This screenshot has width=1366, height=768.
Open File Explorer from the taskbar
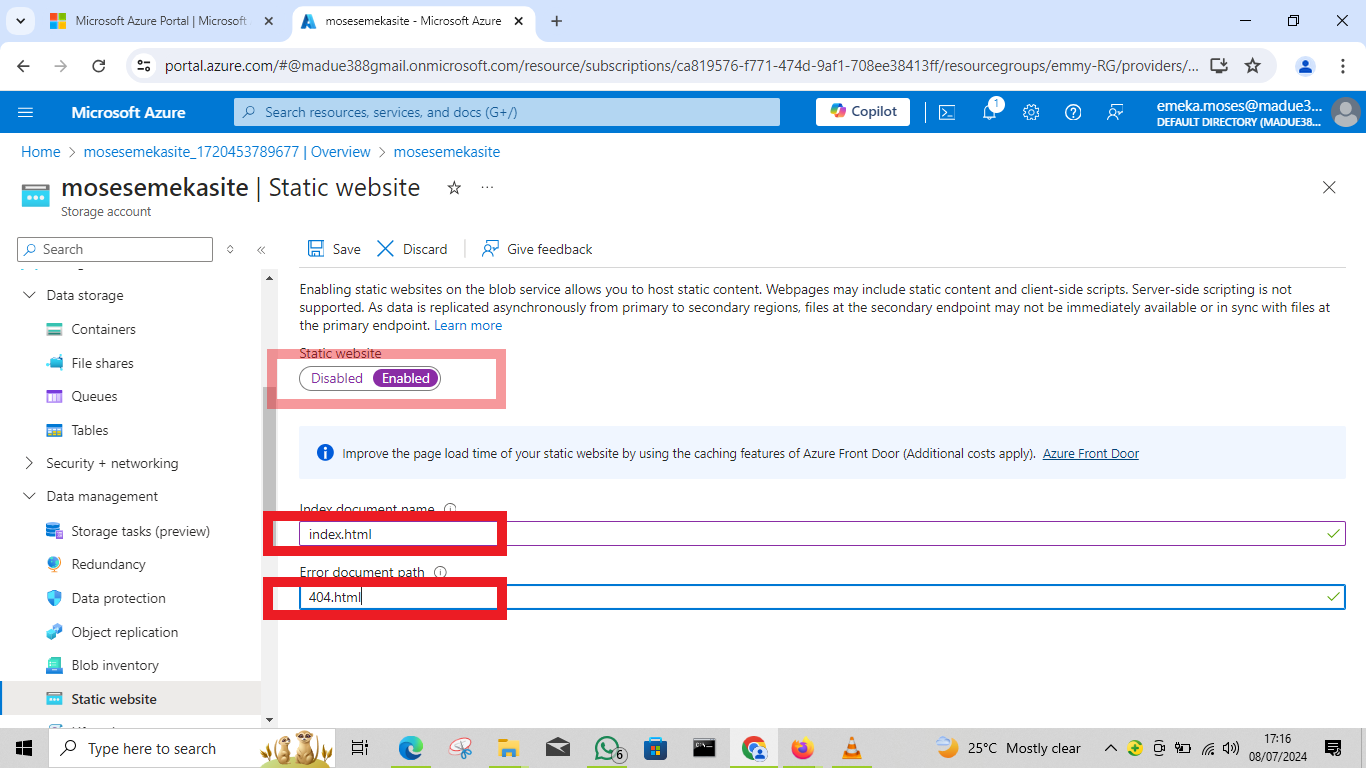509,748
